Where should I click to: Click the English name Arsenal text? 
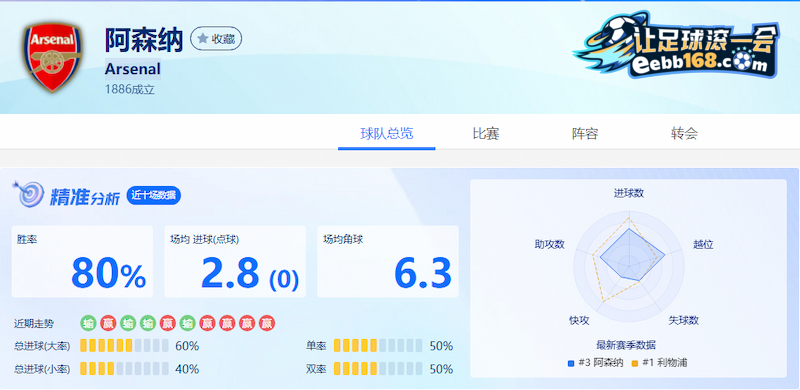(x=133, y=69)
